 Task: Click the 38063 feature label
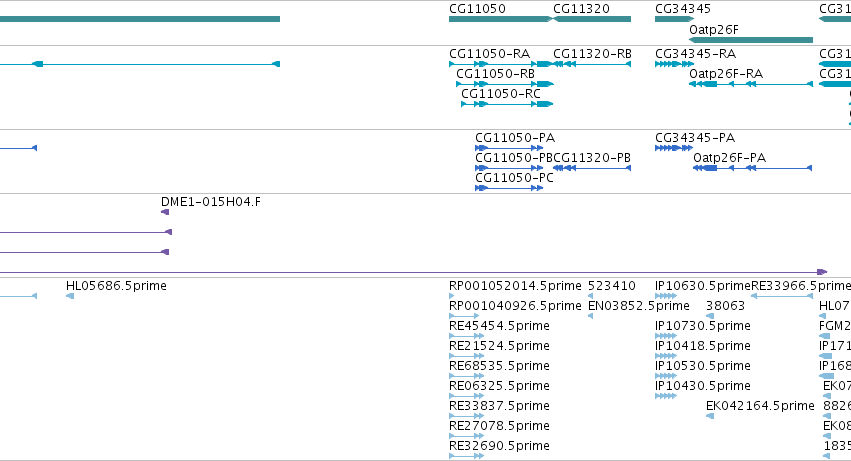[x=726, y=306]
